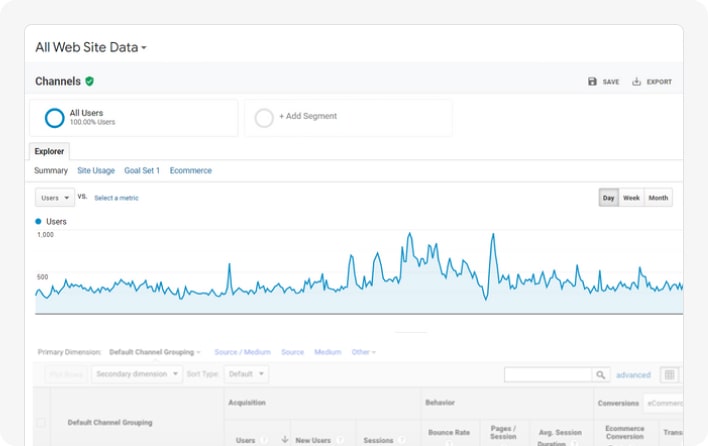The width and height of the screenshot is (708, 446).
Task: Select the Summary sub-tab
Action: [x=51, y=171]
